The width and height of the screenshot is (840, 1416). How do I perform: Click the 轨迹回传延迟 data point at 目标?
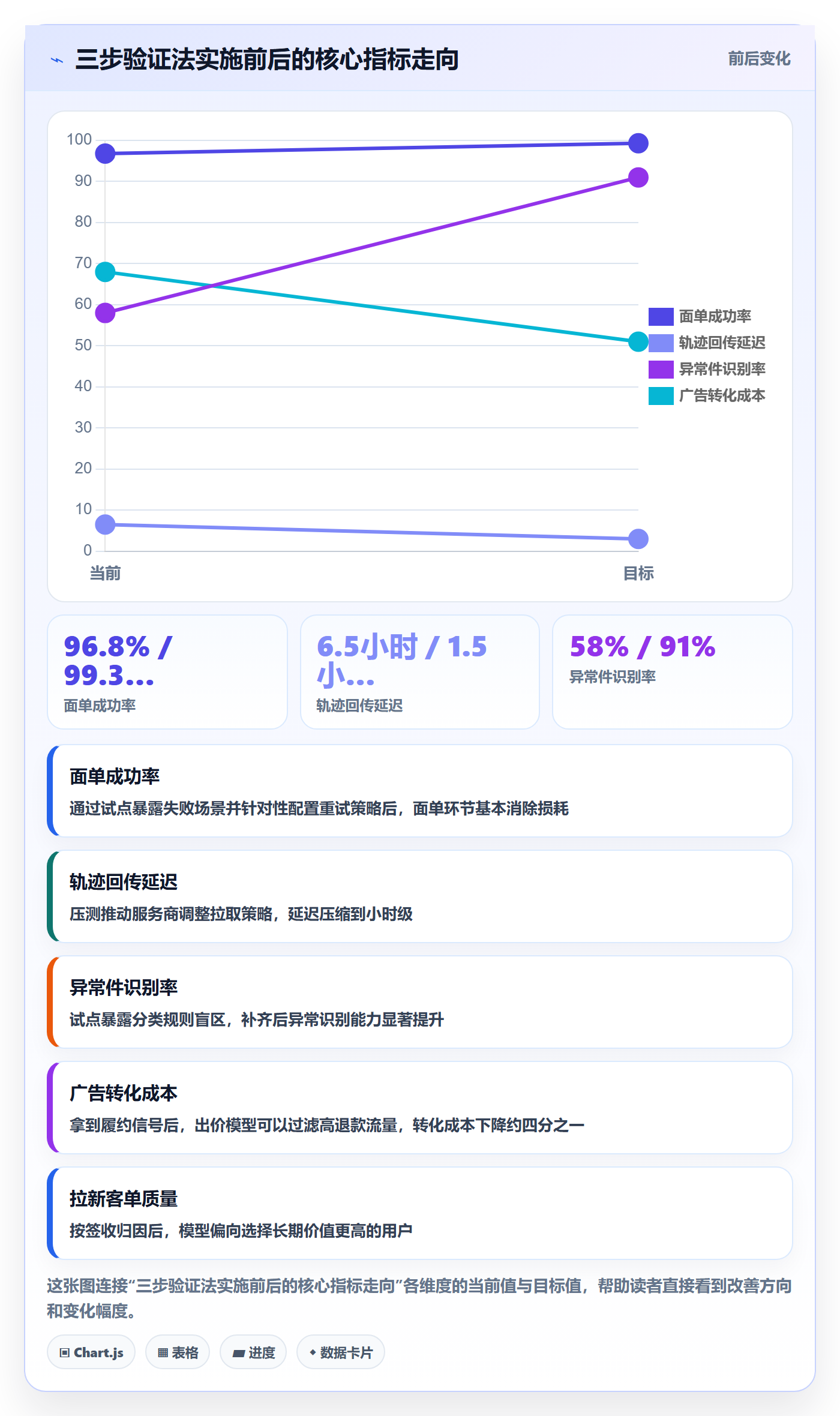coord(638,539)
